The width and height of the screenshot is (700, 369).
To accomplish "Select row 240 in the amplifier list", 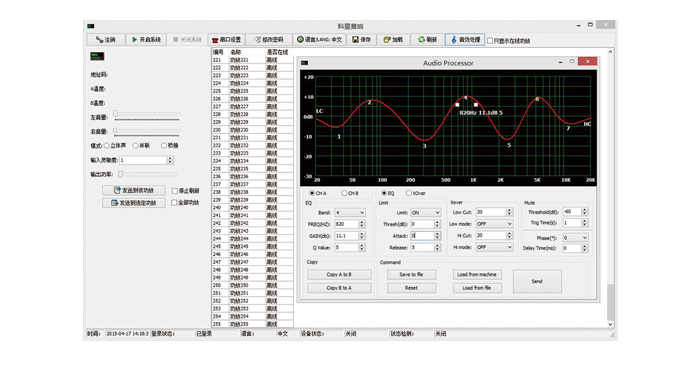I will pos(252,207).
